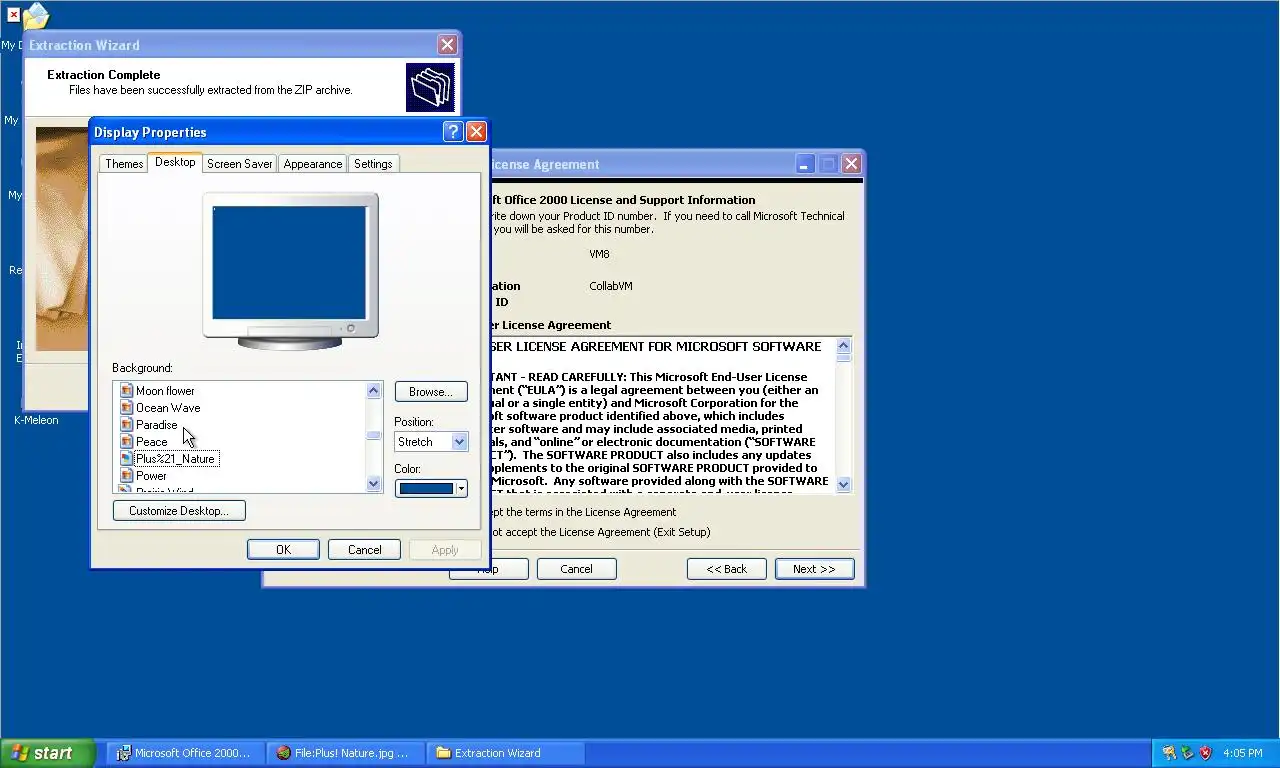Screen dimensions: 1280x768
Task: Click the red shield security alert tray icon
Action: click(1205, 753)
